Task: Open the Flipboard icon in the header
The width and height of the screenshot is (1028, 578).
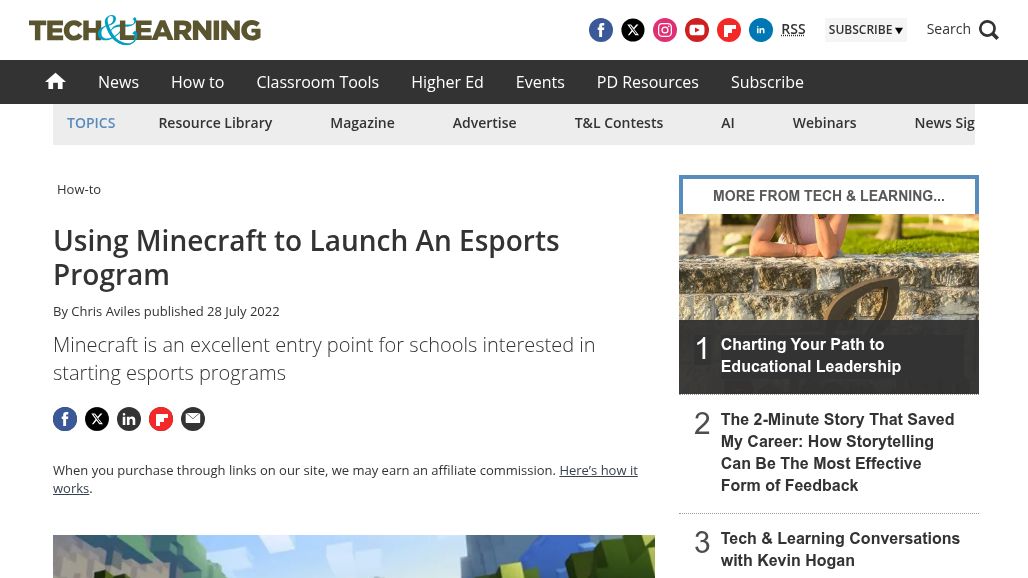Action: coord(728,30)
